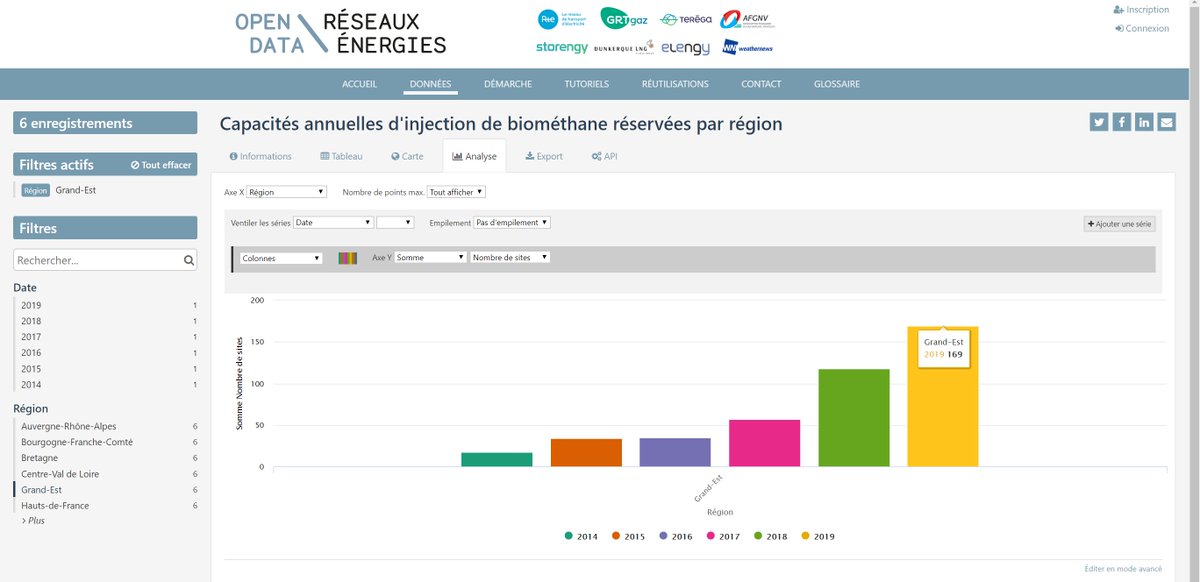Toggle the 2017 legend series
Screen dimensions: 1200x582
click(723, 536)
